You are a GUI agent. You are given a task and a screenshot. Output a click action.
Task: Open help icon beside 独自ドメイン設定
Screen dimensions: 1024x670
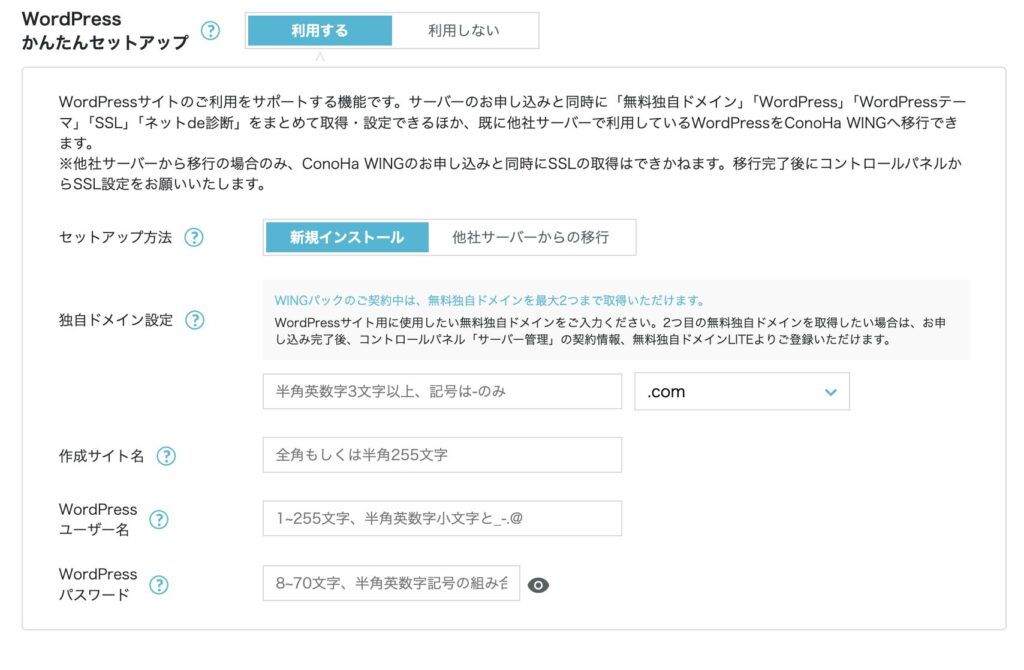(x=195, y=320)
